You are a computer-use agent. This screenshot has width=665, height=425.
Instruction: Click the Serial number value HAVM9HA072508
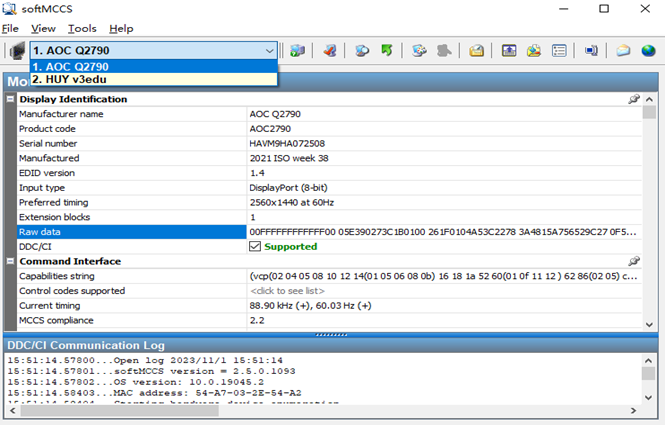pyautogui.click(x=287, y=143)
